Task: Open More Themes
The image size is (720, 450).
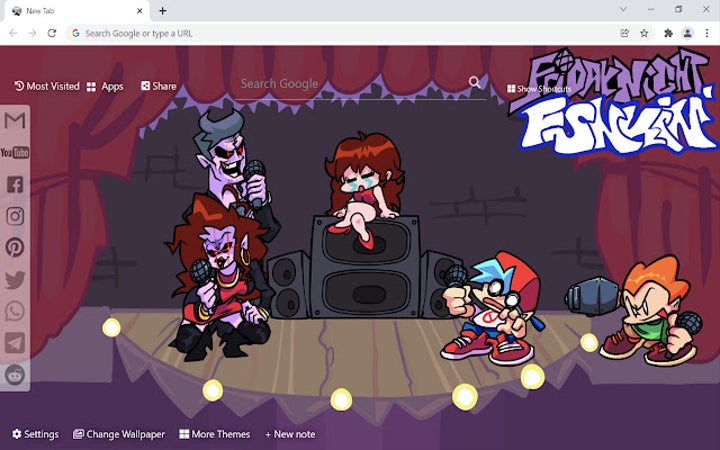Action: coord(214,434)
